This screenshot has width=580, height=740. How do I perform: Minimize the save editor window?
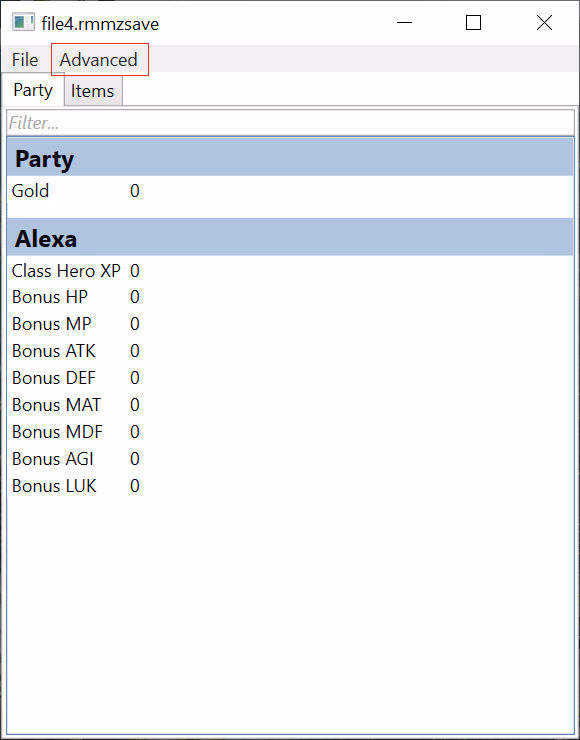[x=404, y=23]
